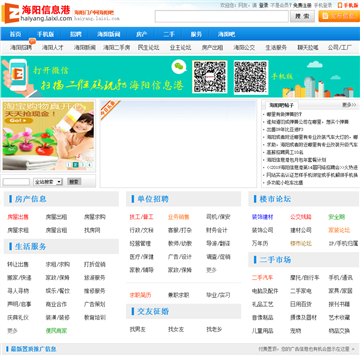The width and height of the screenshot is (360, 360).
Task: Click the orange 手机版 phone icon link
Action: point(348,5)
